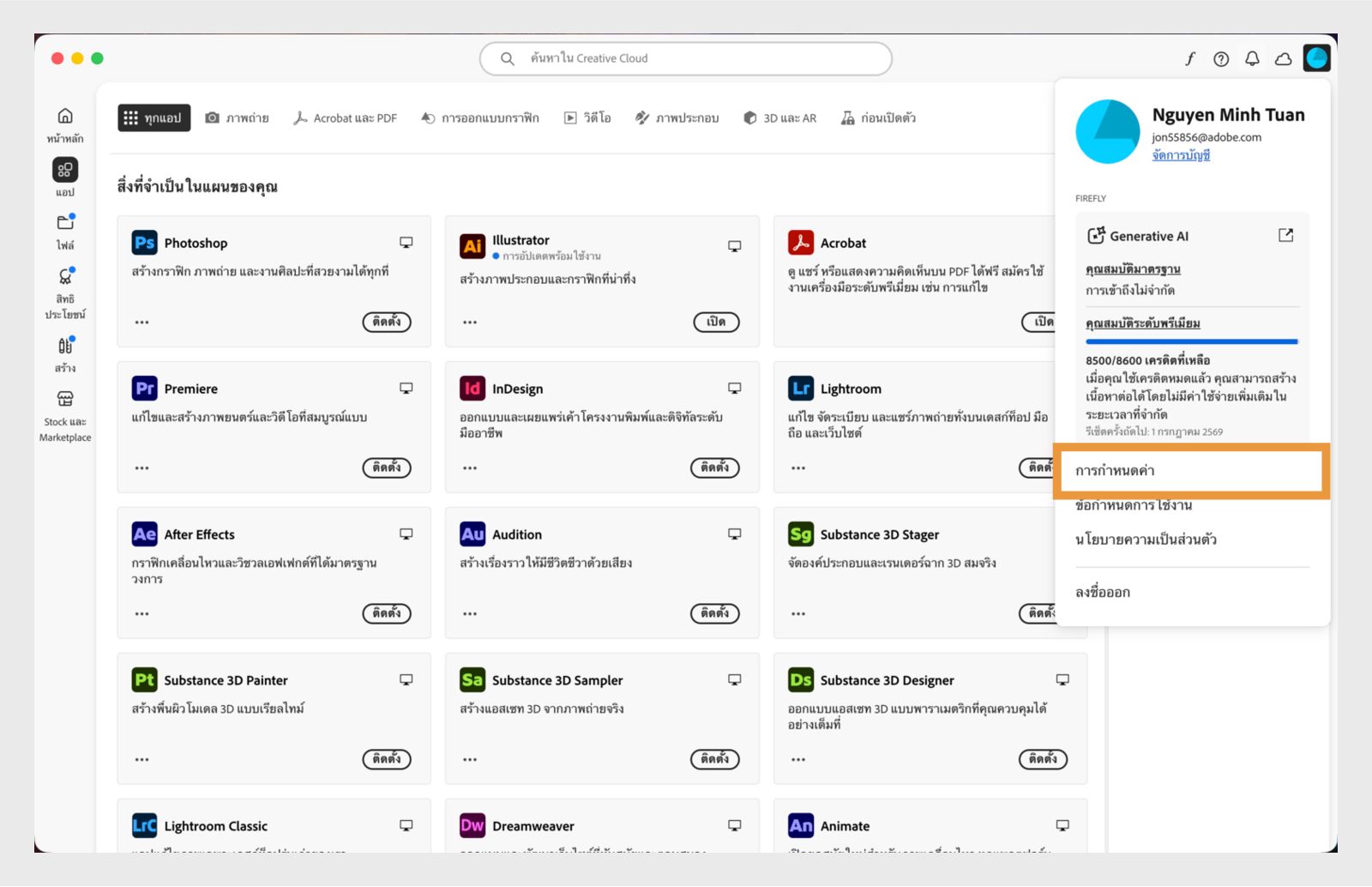Image resolution: width=1372 pixels, height=887 pixels.
Task: Click the Audition Au app icon
Action: 472,534
